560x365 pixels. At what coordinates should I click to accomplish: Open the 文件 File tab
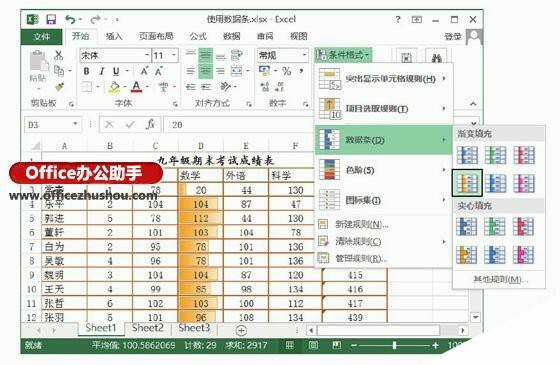coord(42,36)
